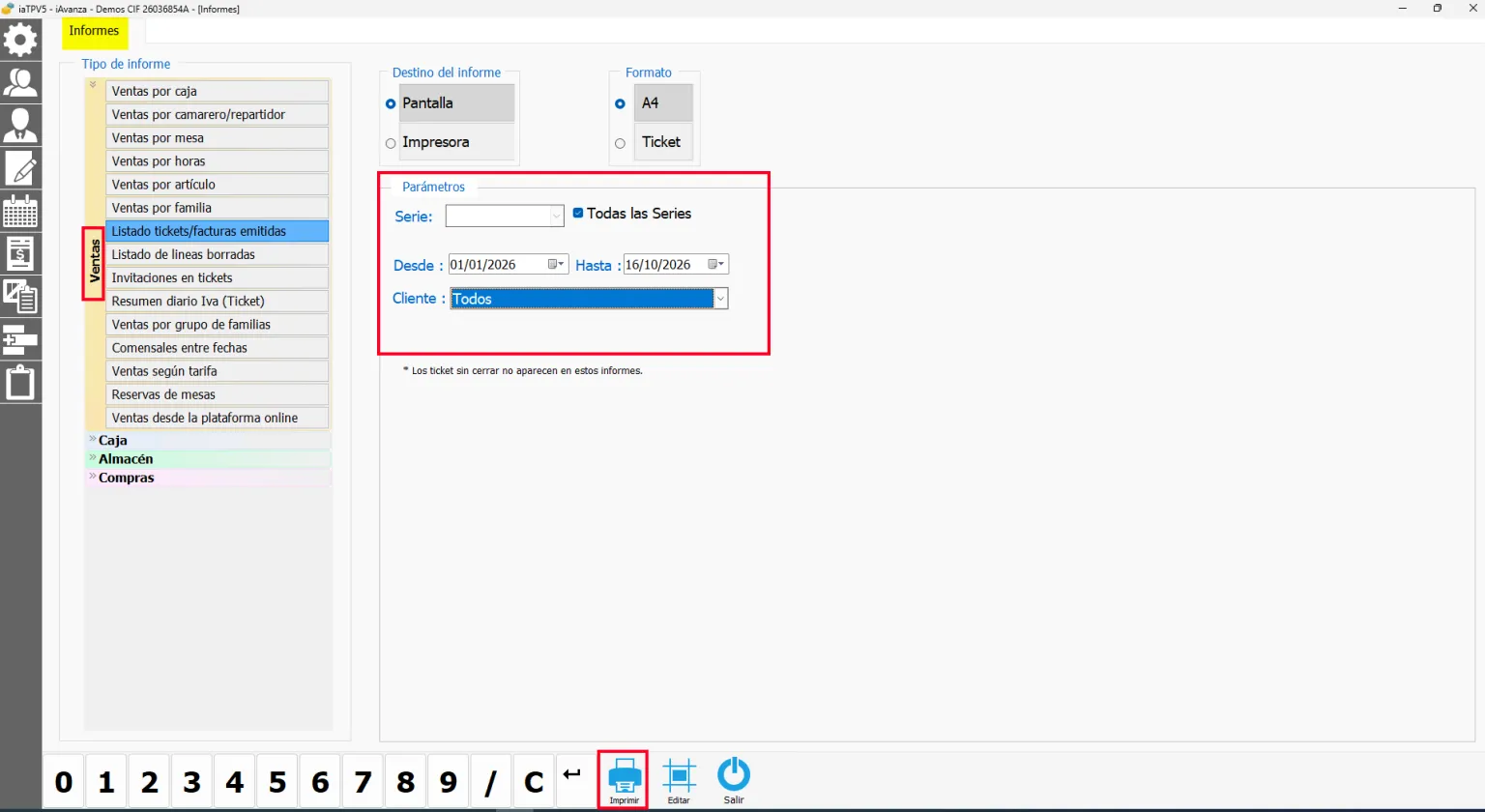Viewport: 1485px width, 812px height.
Task: Tap the slash key on numeric keypad
Action: 491,781
